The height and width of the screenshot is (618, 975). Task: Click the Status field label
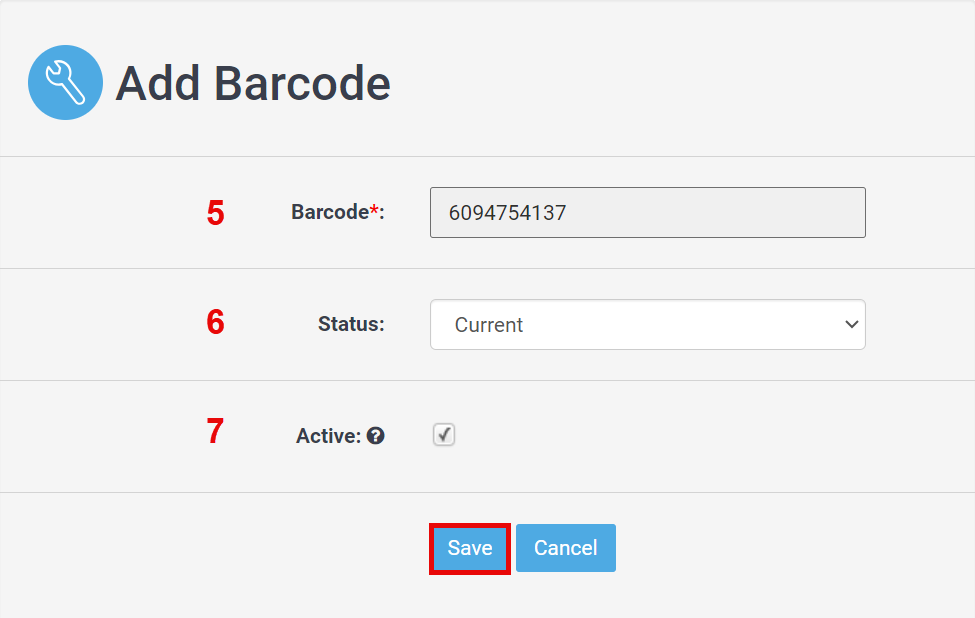pyautogui.click(x=350, y=324)
